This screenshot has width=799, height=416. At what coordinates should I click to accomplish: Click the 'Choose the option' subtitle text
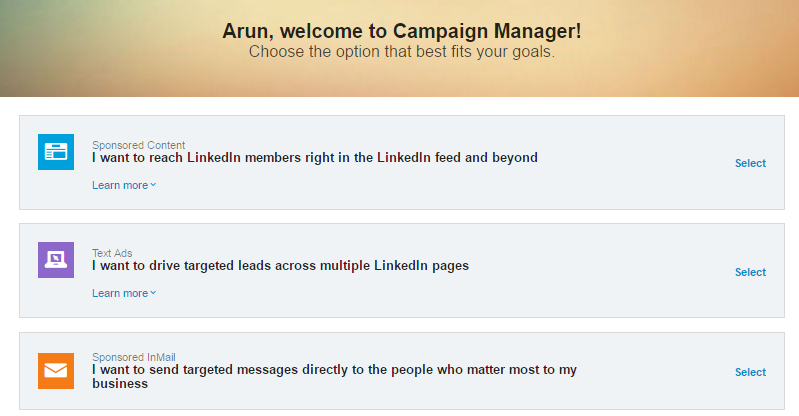point(402,51)
